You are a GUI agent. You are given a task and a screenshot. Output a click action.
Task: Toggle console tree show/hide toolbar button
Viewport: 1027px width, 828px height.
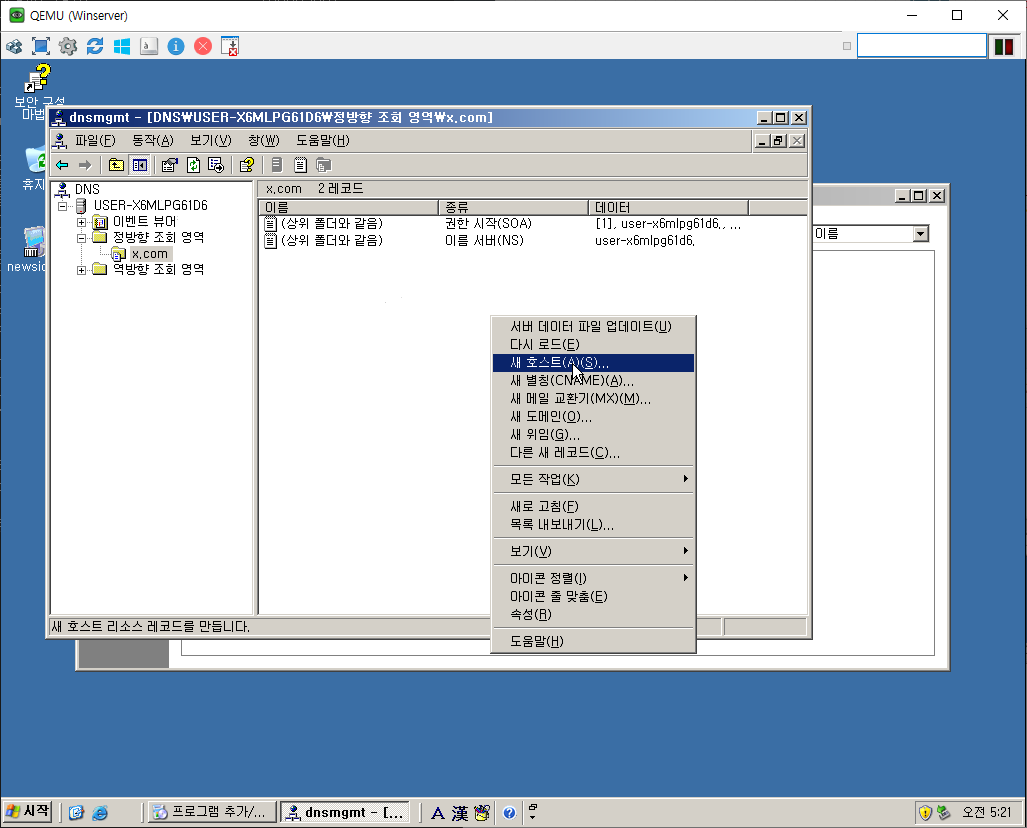pos(140,165)
